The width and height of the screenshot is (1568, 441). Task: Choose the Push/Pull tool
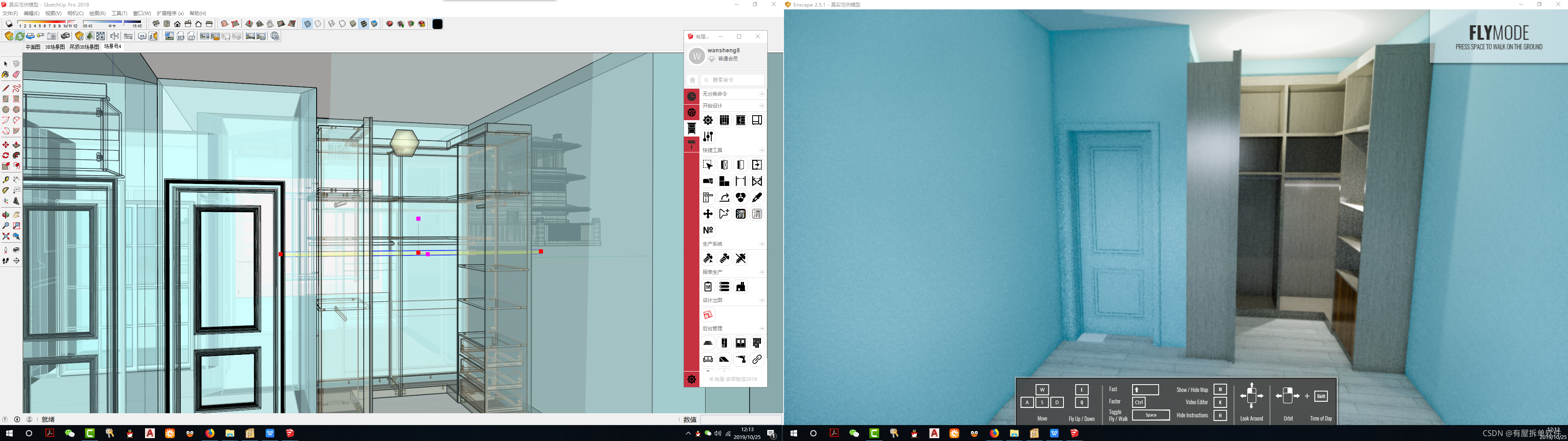coord(16,145)
